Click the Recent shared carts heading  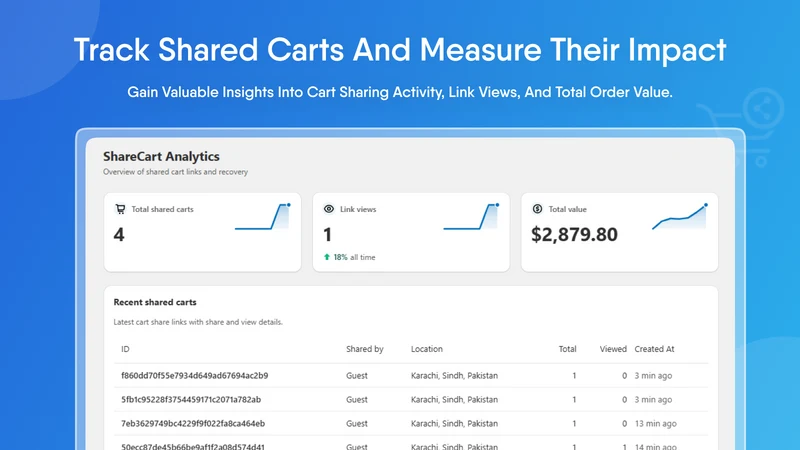[155, 302]
